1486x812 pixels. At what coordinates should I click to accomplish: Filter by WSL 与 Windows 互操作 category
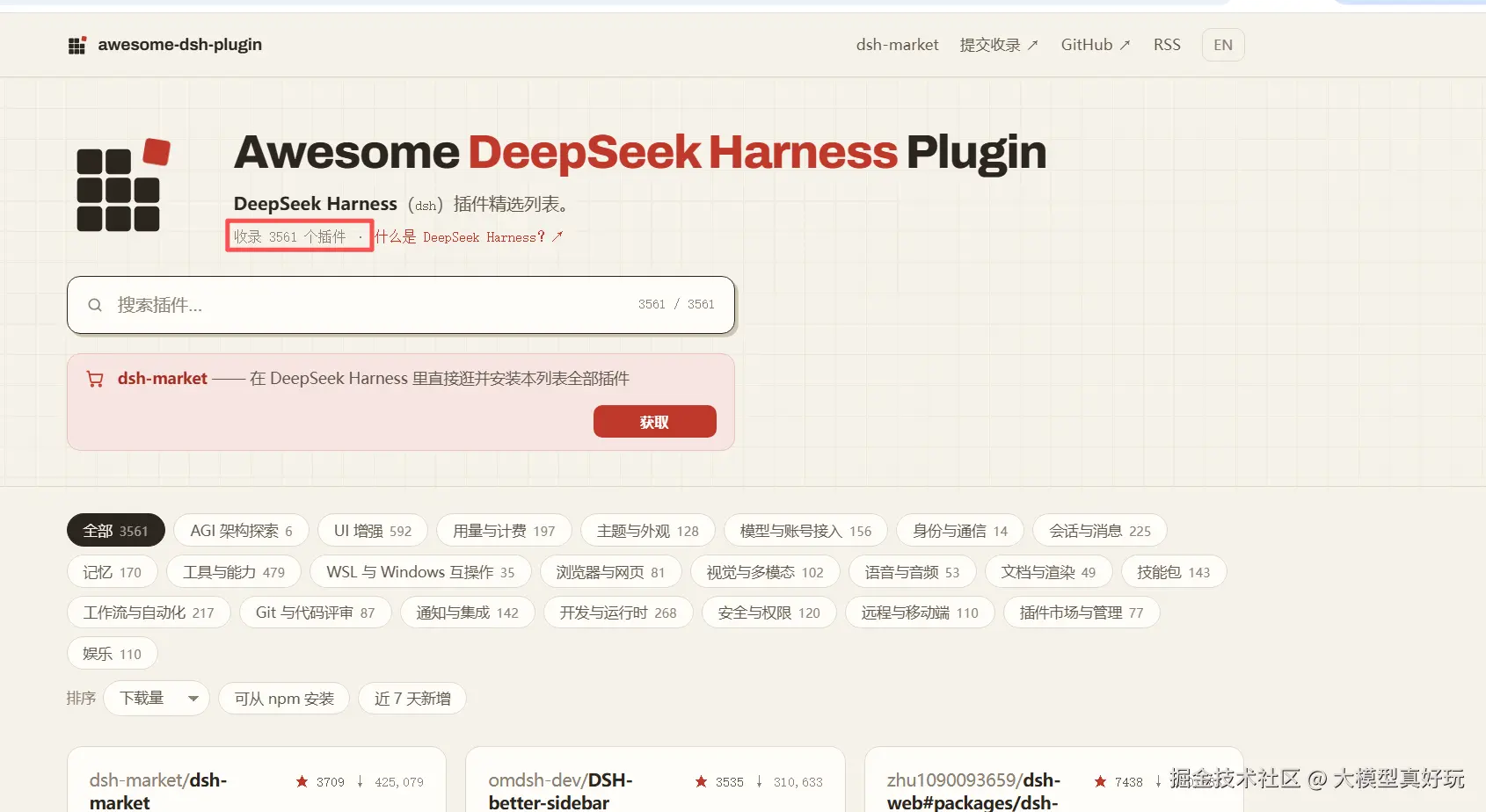(421, 571)
